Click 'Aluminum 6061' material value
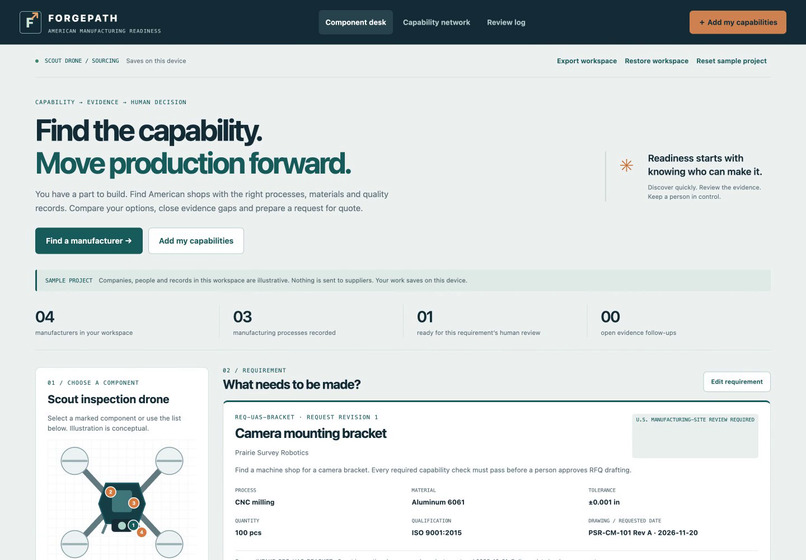Viewport: 806px width, 560px height. click(438, 502)
